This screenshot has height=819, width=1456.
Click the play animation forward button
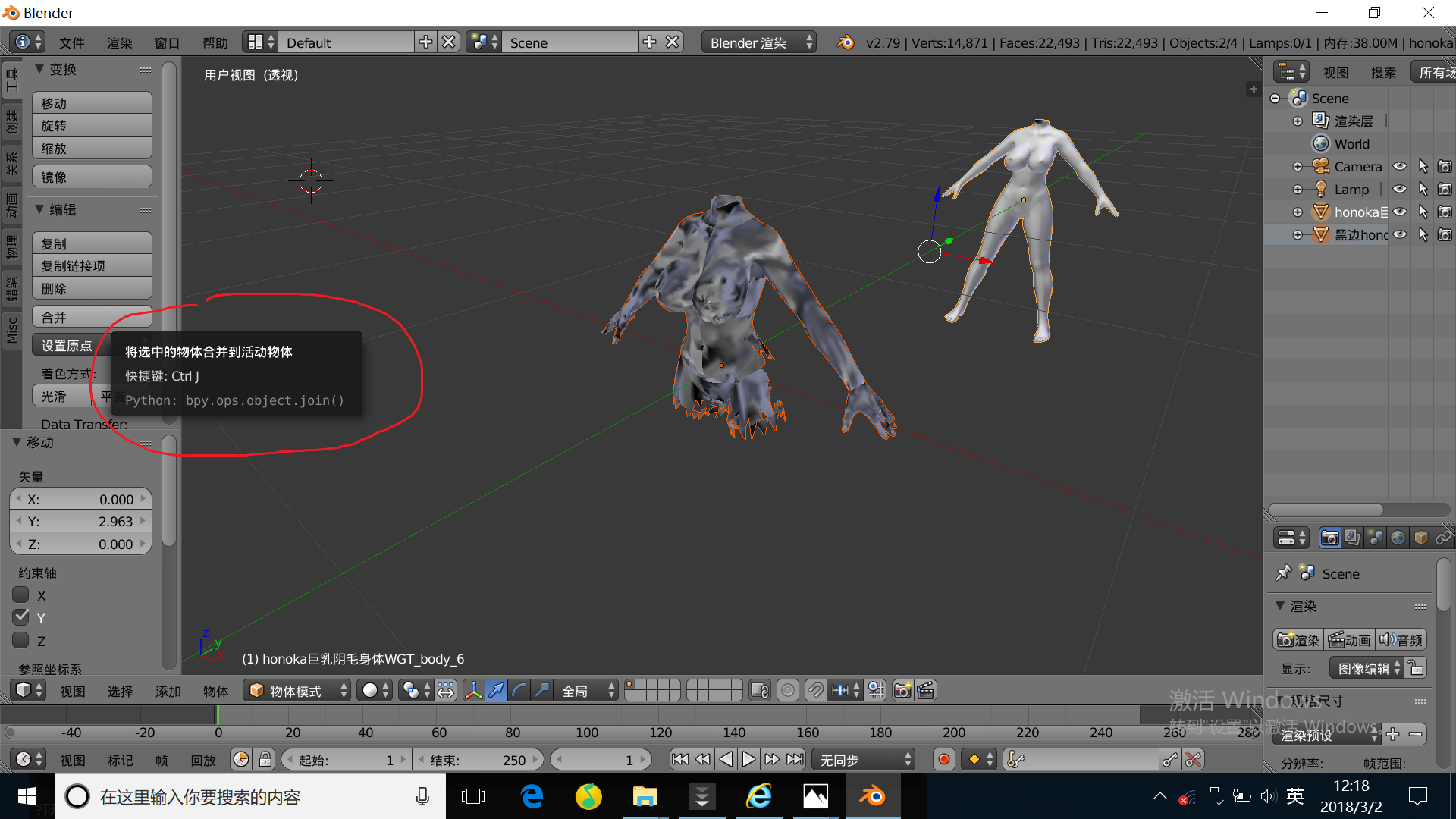[x=748, y=759]
